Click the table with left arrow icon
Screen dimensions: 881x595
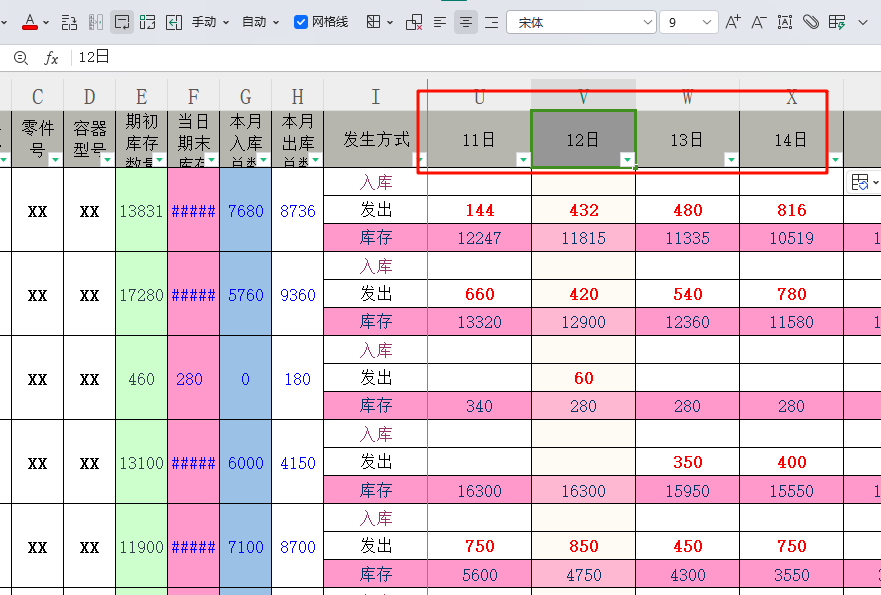point(174,22)
